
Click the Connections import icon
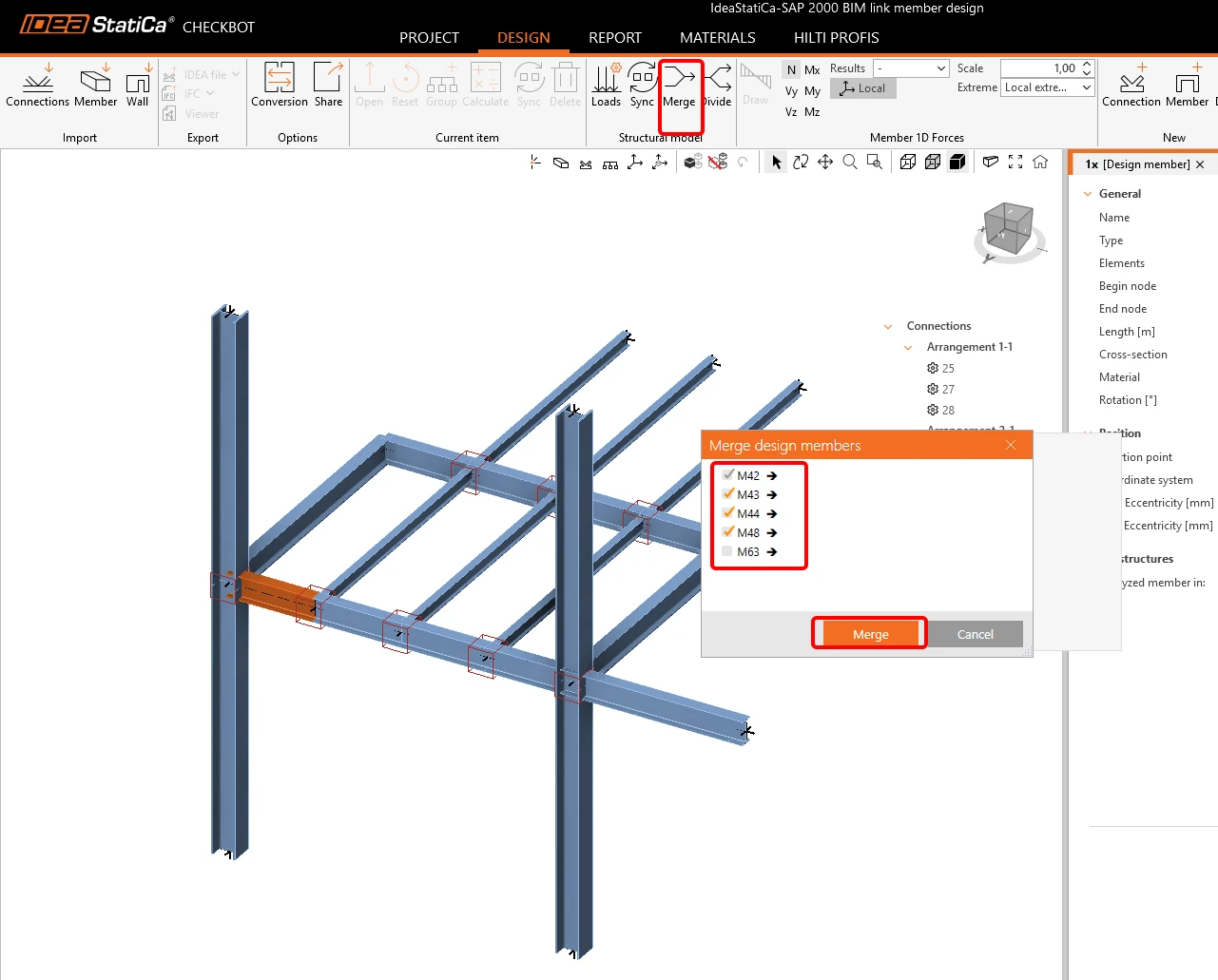click(37, 86)
